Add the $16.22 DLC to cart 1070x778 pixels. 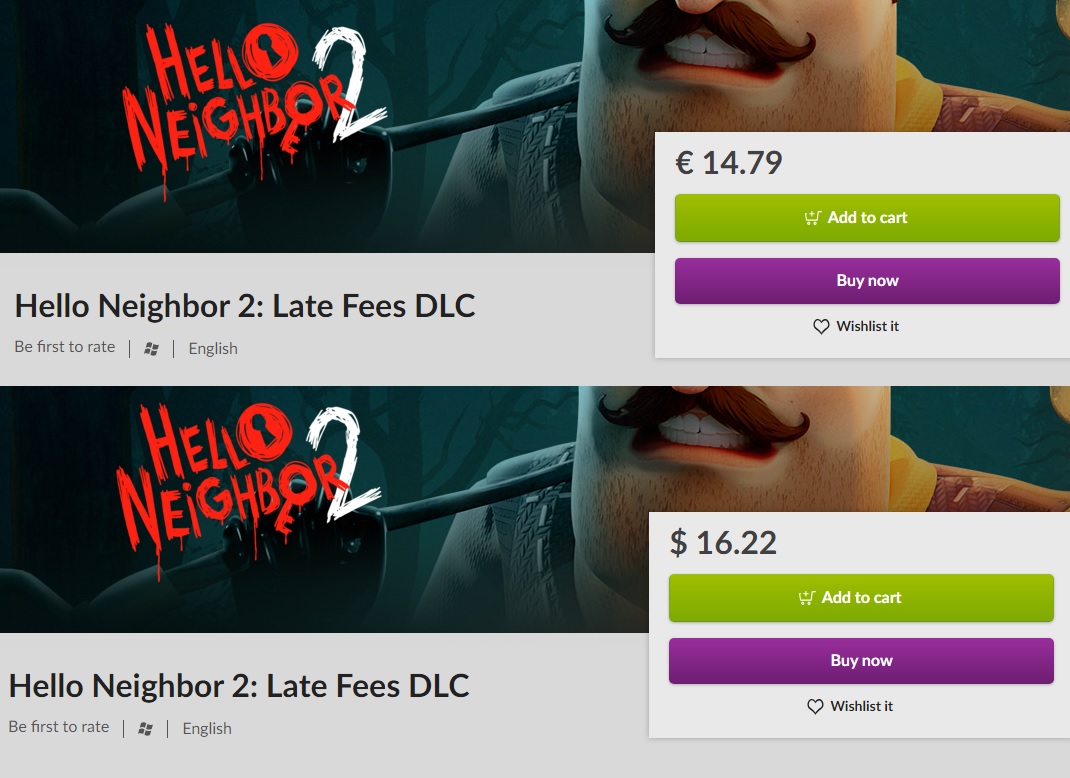click(x=861, y=598)
